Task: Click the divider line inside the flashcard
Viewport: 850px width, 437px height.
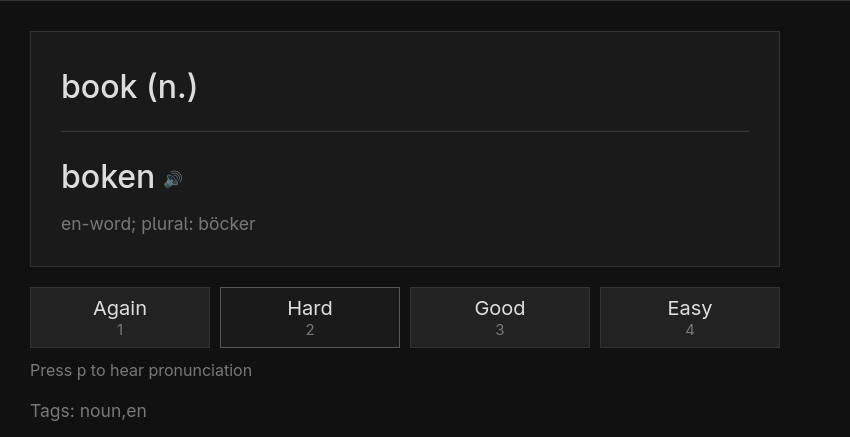Action: click(x=405, y=131)
